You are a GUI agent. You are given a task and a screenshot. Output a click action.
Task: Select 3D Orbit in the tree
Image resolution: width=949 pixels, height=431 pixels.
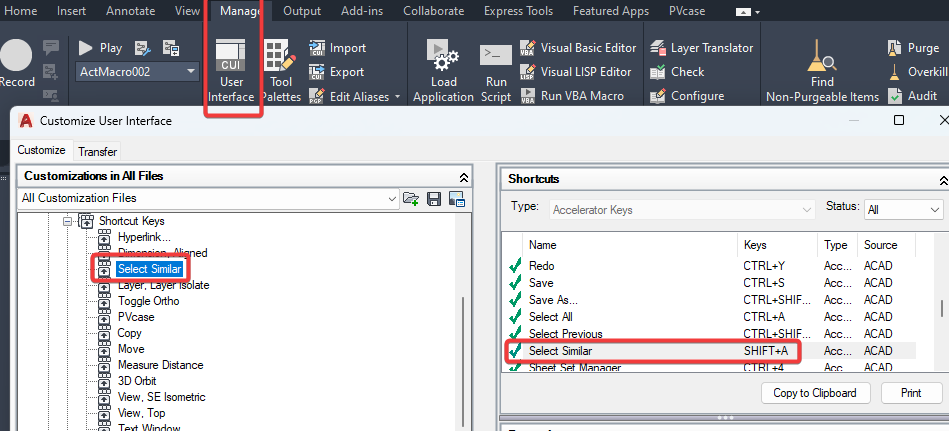(x=137, y=381)
